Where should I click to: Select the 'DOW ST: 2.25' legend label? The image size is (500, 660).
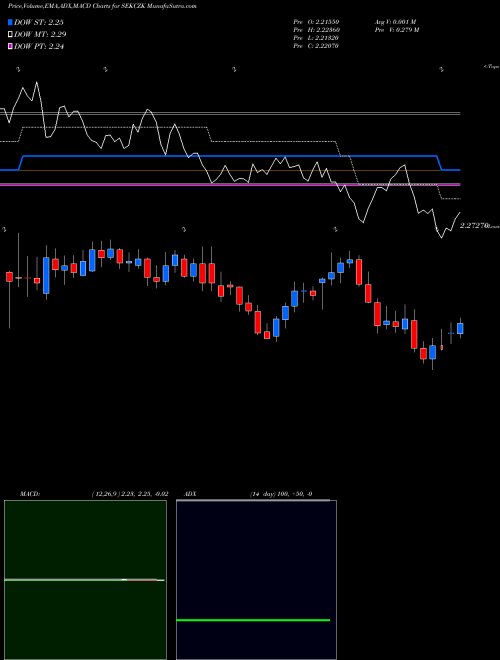(39, 22)
